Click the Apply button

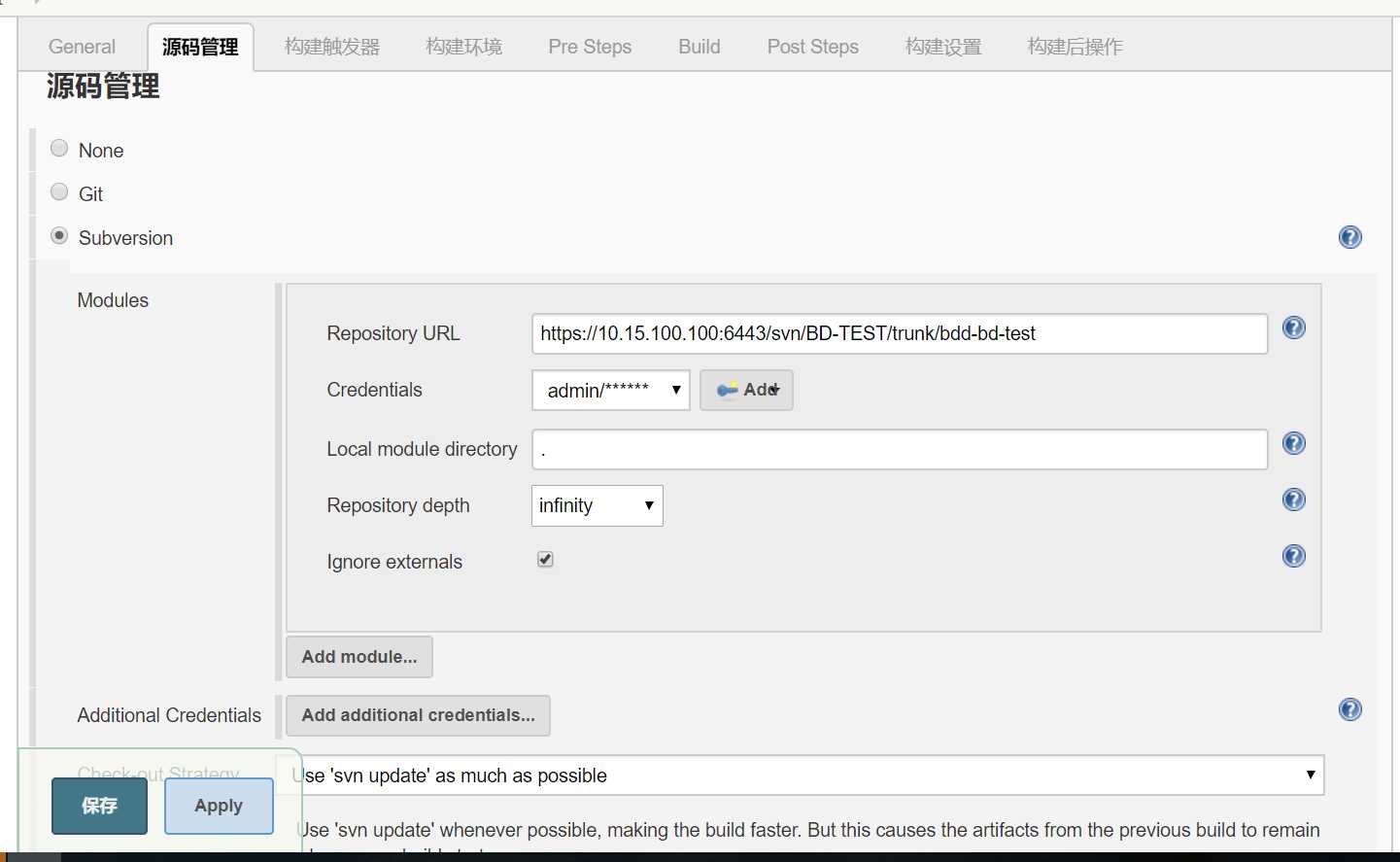click(x=219, y=806)
